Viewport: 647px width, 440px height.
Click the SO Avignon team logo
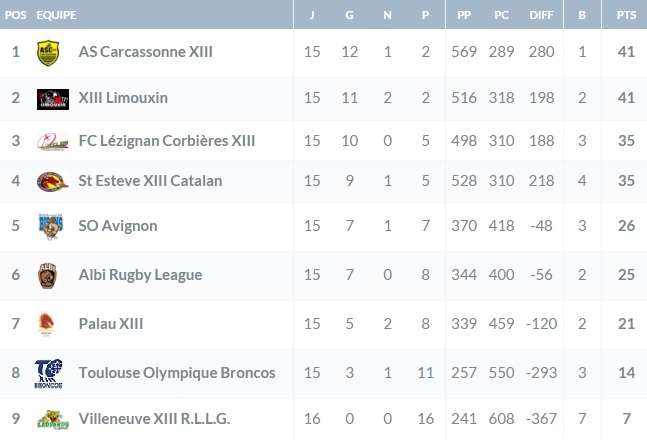48,226
